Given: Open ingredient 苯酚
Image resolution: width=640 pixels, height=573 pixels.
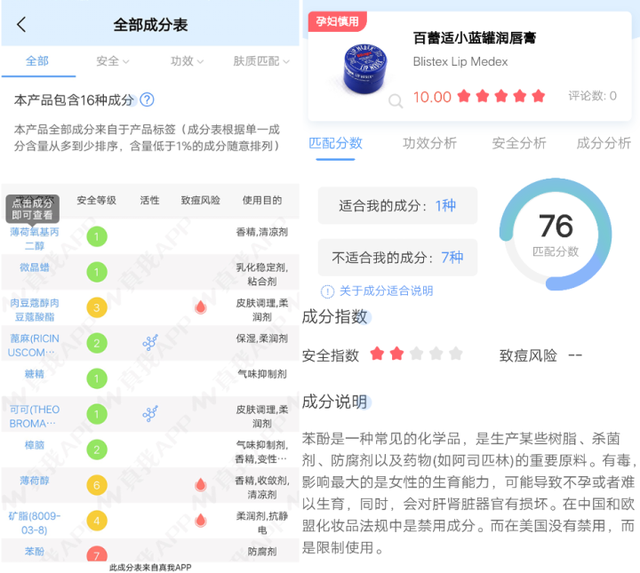Looking at the screenshot, I should (34, 551).
